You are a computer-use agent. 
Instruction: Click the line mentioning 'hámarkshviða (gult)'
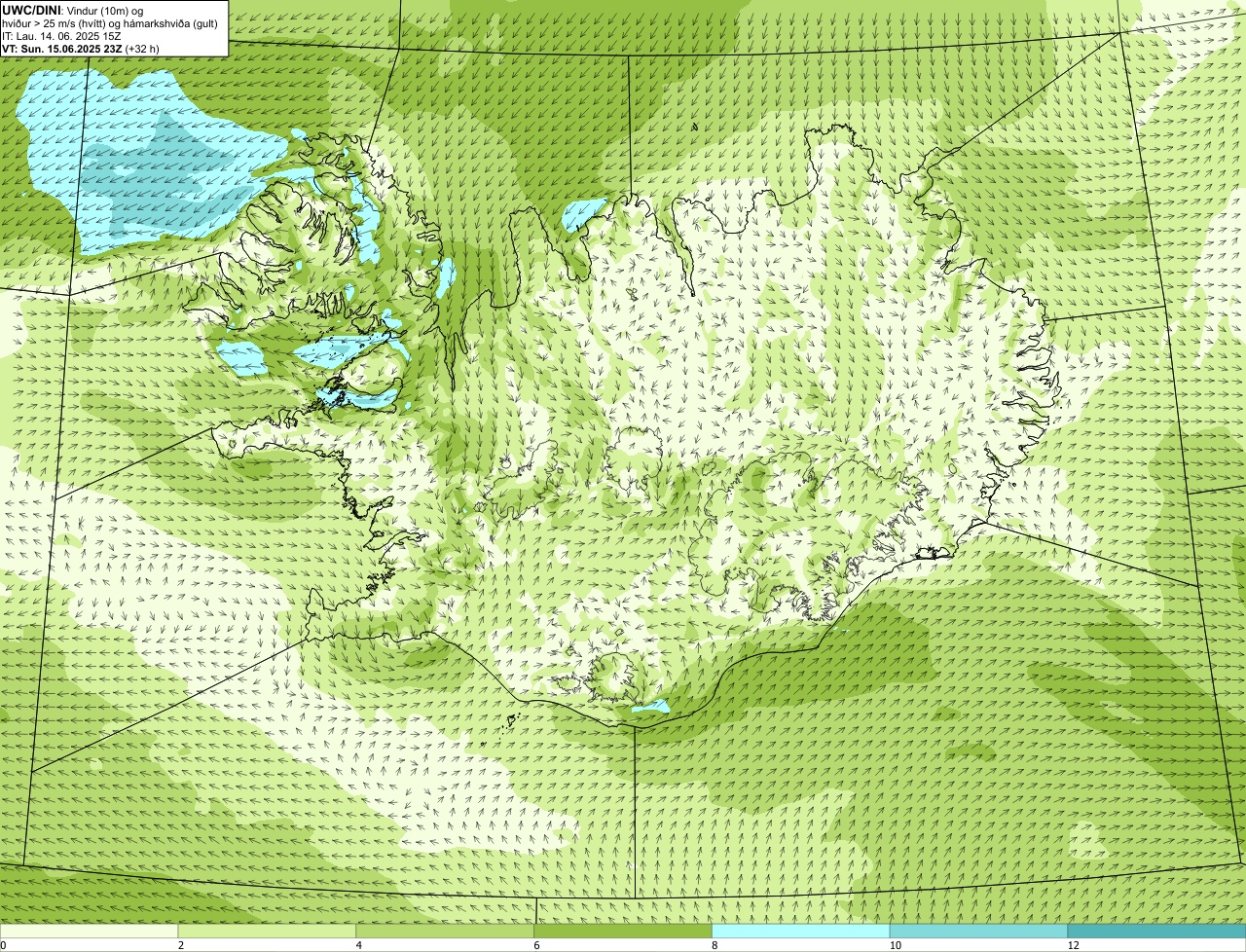[110, 23]
